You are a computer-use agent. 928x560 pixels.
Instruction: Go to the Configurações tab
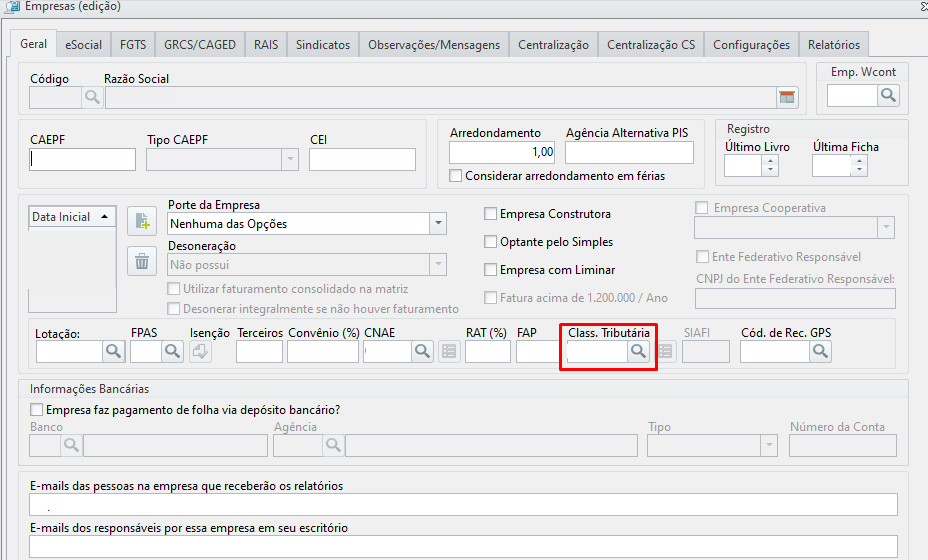pos(751,44)
